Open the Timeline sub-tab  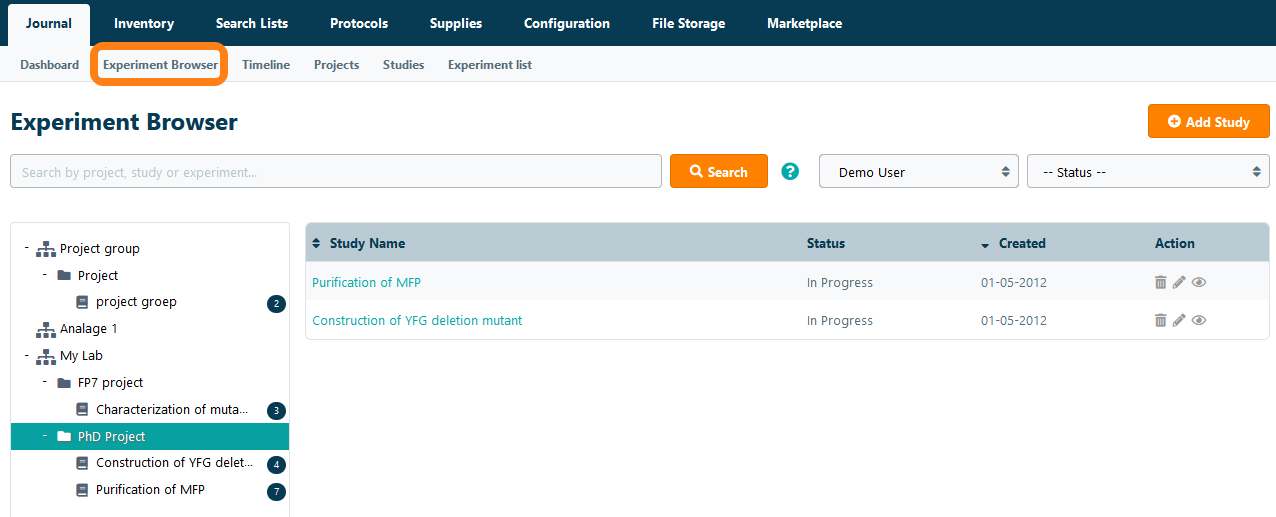[266, 65]
